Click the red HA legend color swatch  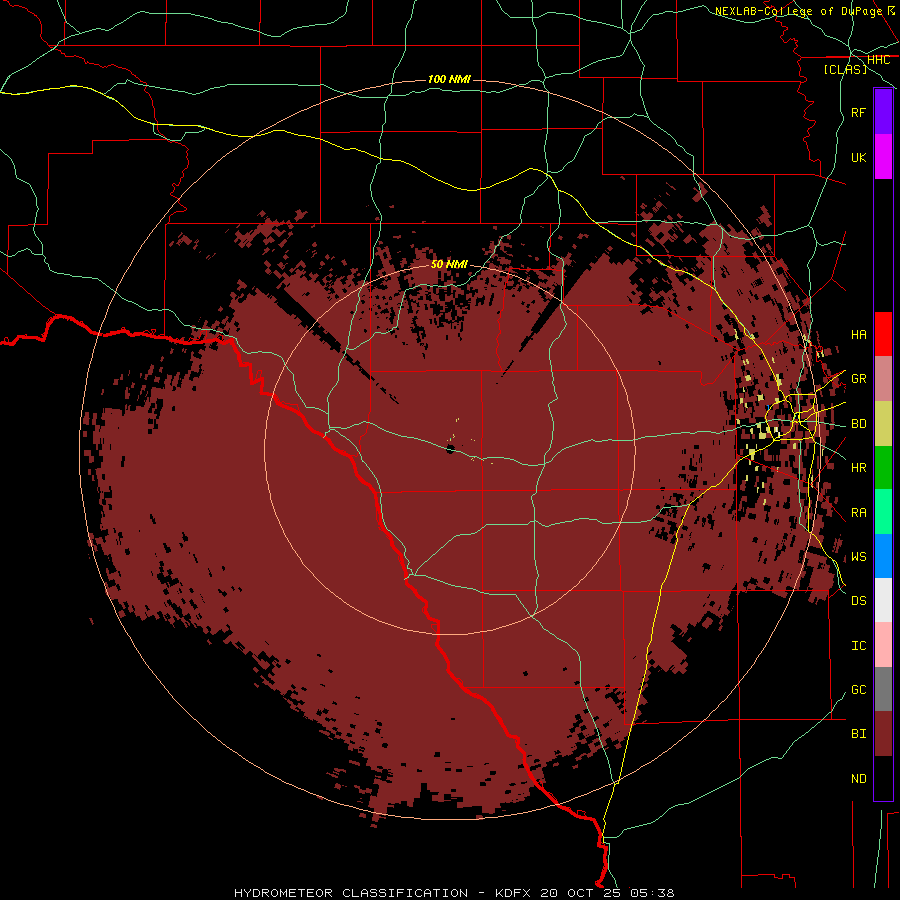(x=883, y=334)
